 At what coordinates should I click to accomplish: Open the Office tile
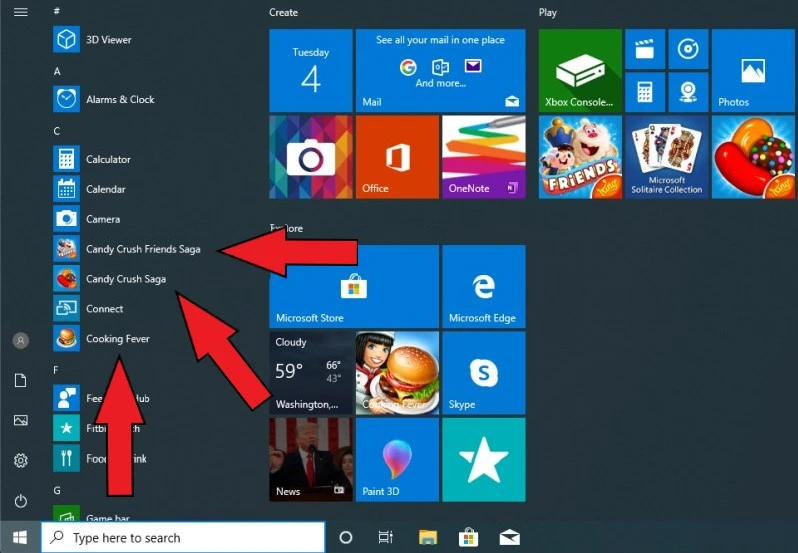[x=397, y=157]
